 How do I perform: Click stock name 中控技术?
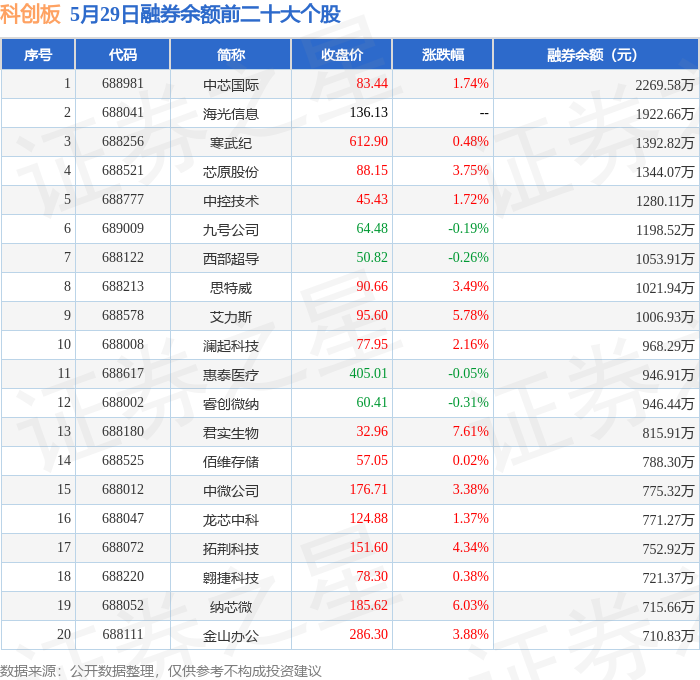pyautogui.click(x=231, y=201)
